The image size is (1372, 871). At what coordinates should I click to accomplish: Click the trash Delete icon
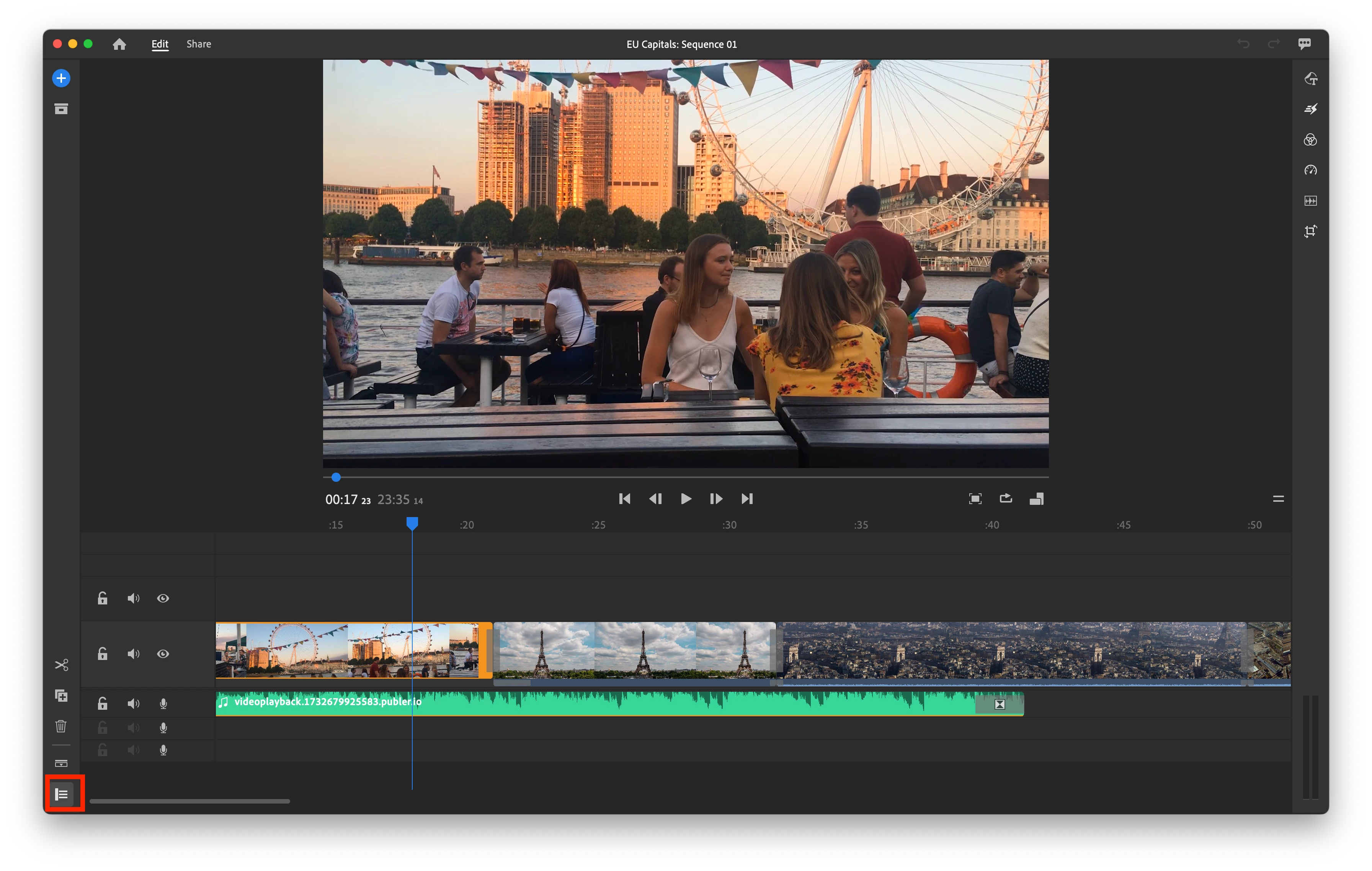pyautogui.click(x=61, y=726)
